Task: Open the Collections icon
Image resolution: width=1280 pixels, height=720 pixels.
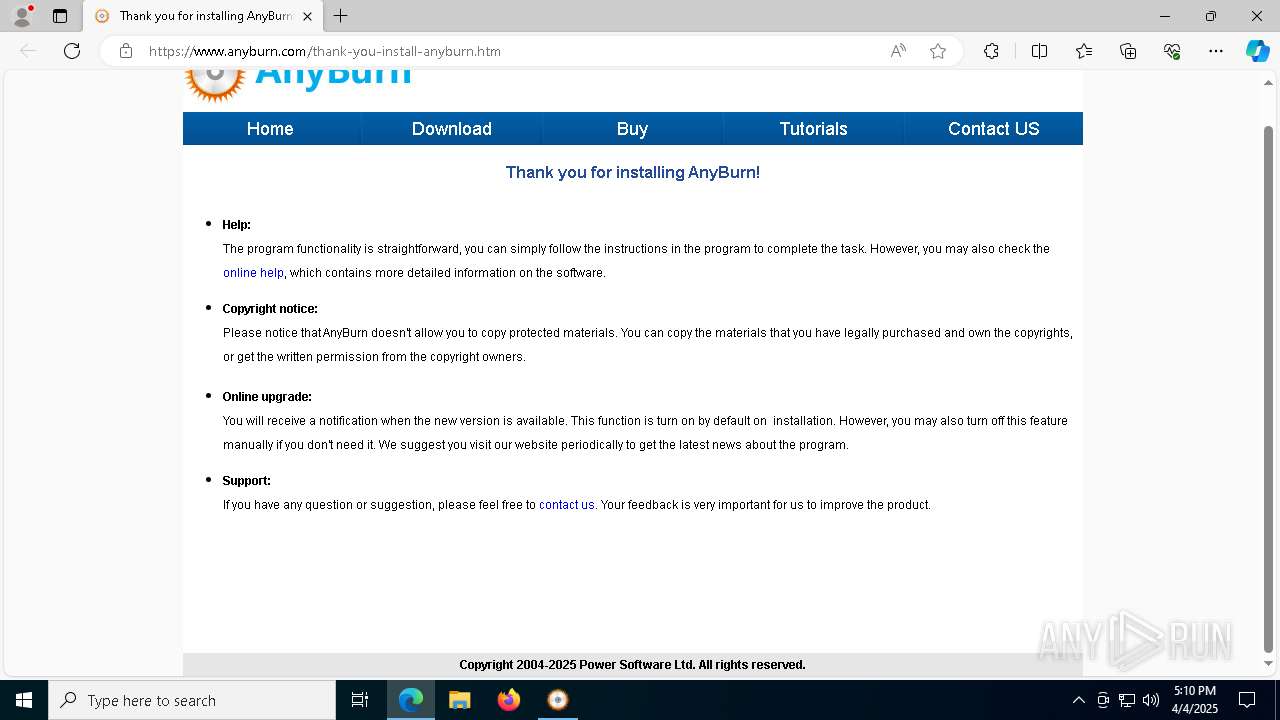Action: coord(1128,51)
